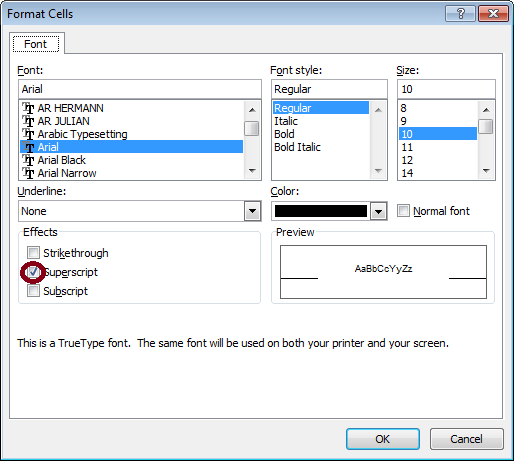Switch to the Font tab
The image size is (514, 461).
point(36,44)
